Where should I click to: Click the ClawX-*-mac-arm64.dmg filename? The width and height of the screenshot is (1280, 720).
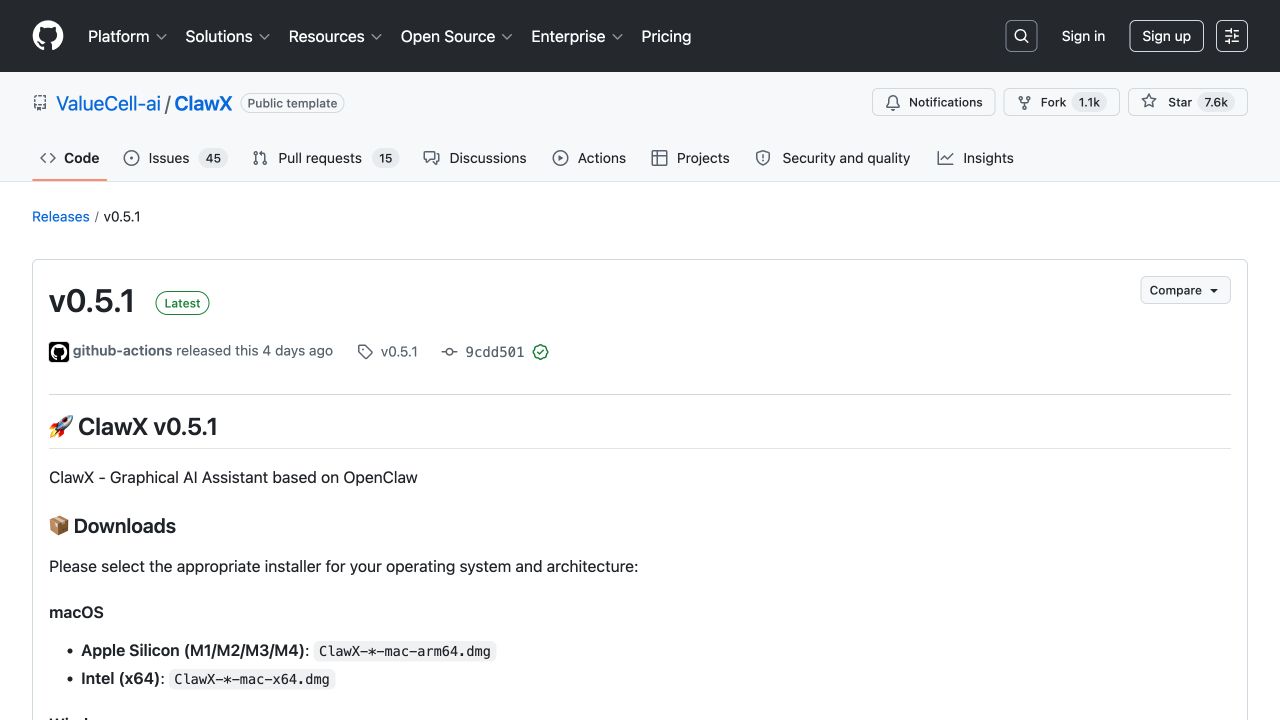[405, 651]
